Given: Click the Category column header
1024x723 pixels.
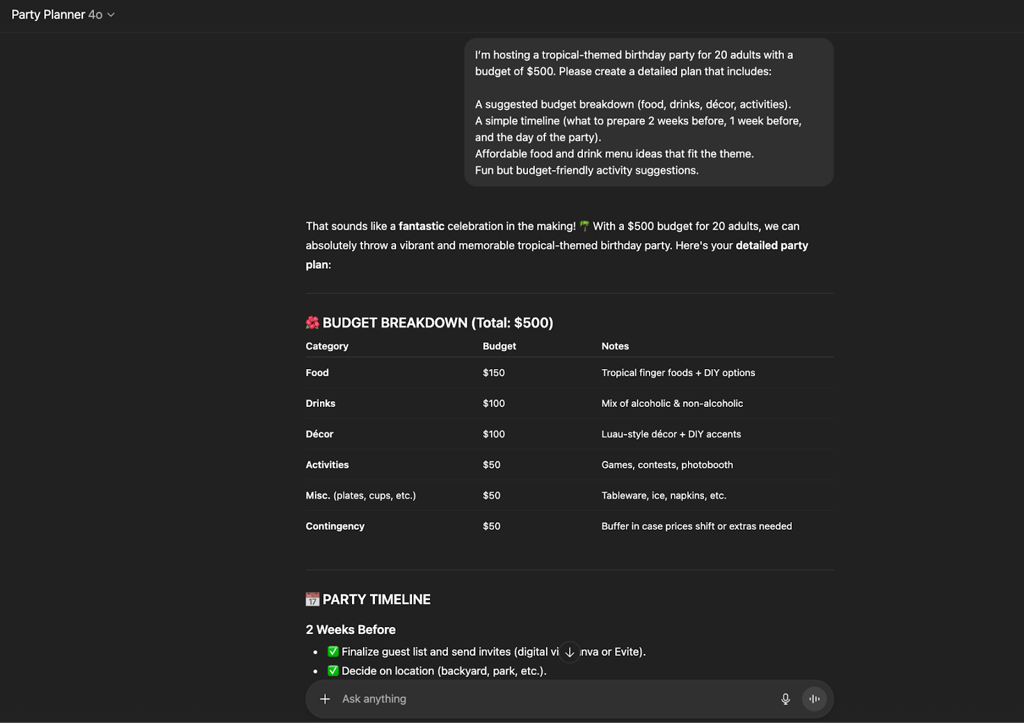Looking at the screenshot, I should coord(327,346).
